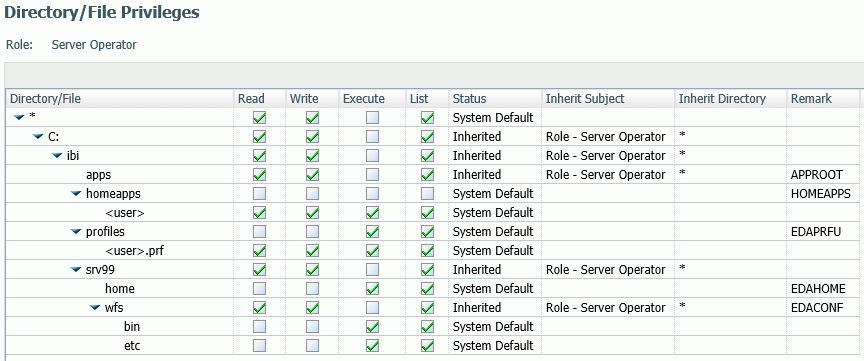This screenshot has width=864, height=361.
Task: Uncheck Execute for the <user> row
Action: click(372, 212)
